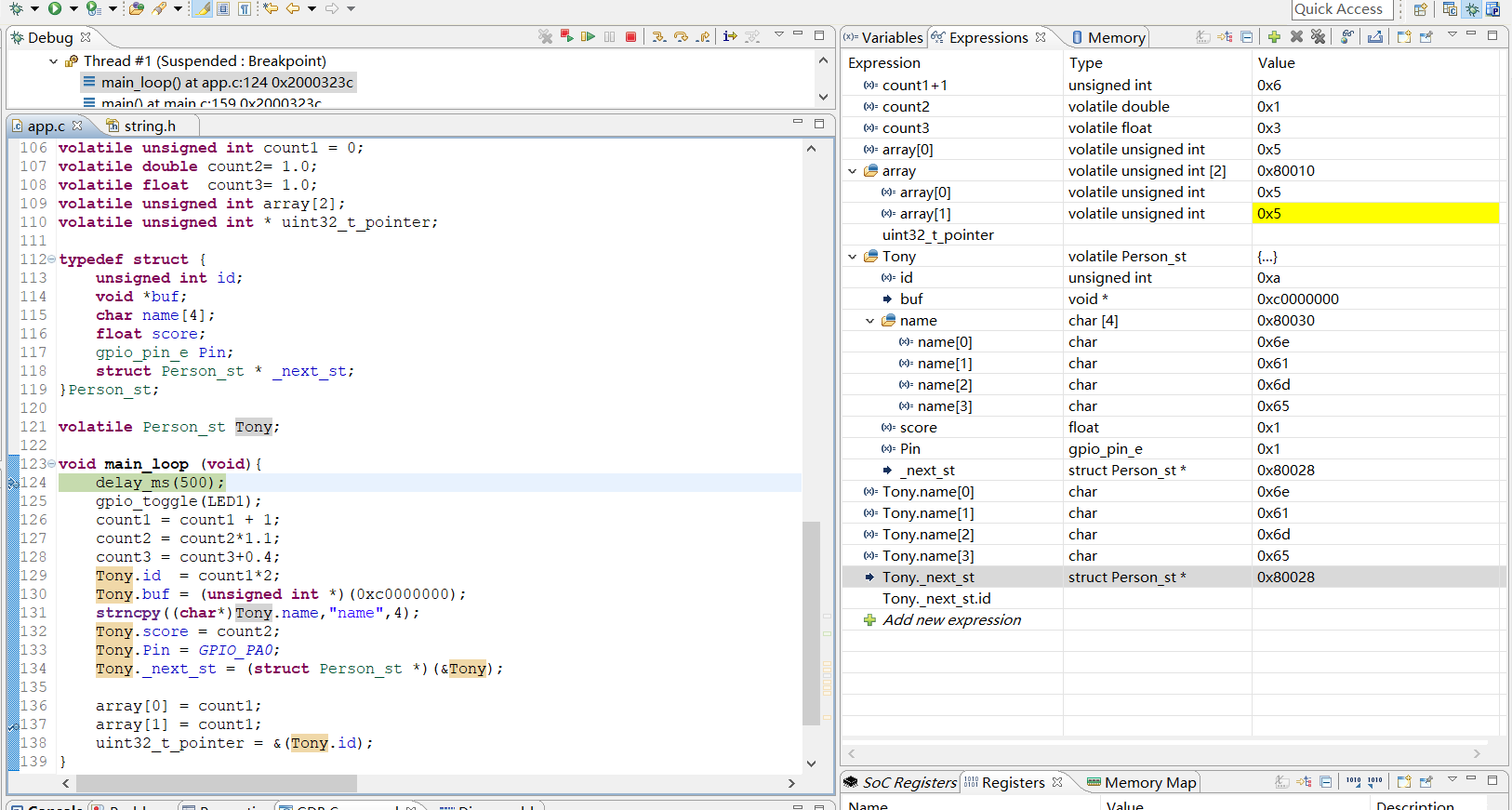This screenshot has height=810, width=1512.
Task: Select main_loop() stack frame at app.c:124
Action: (x=218, y=82)
